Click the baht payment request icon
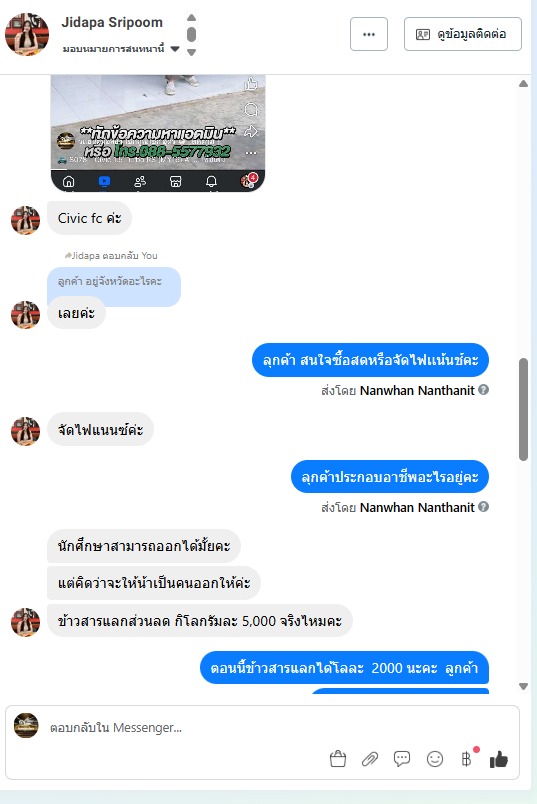537x804 pixels. [467, 759]
